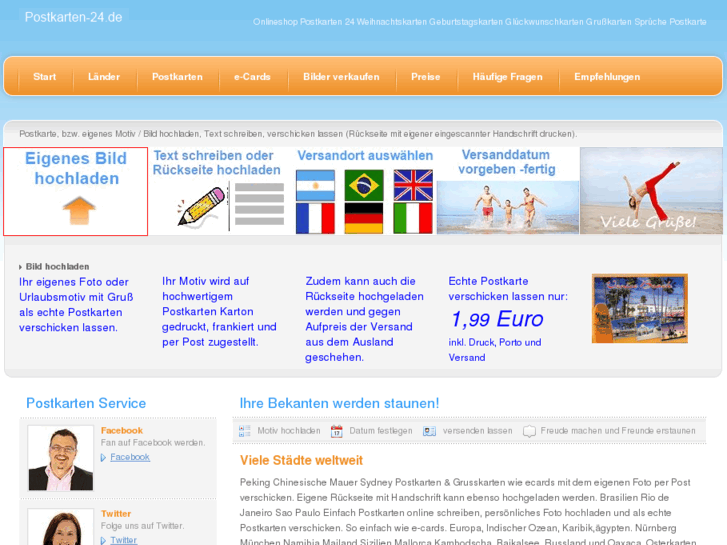Select the France flag

[315, 218]
